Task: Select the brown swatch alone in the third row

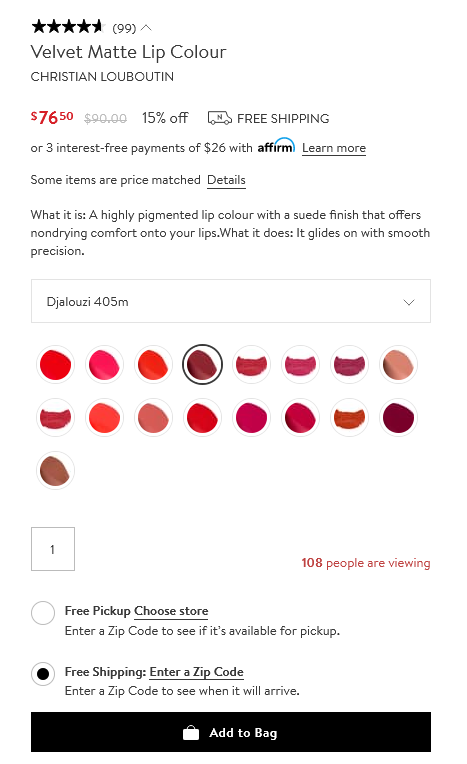Action: point(56,470)
